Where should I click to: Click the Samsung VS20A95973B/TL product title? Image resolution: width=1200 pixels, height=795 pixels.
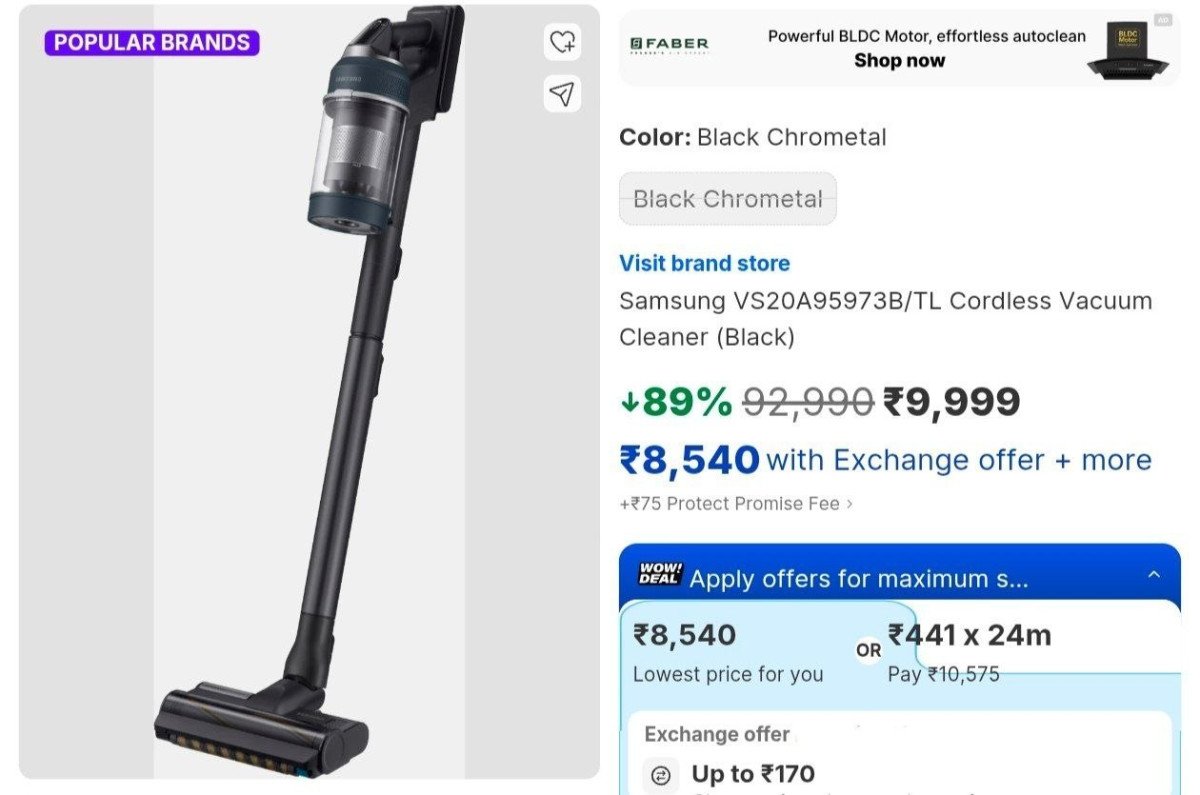point(885,318)
